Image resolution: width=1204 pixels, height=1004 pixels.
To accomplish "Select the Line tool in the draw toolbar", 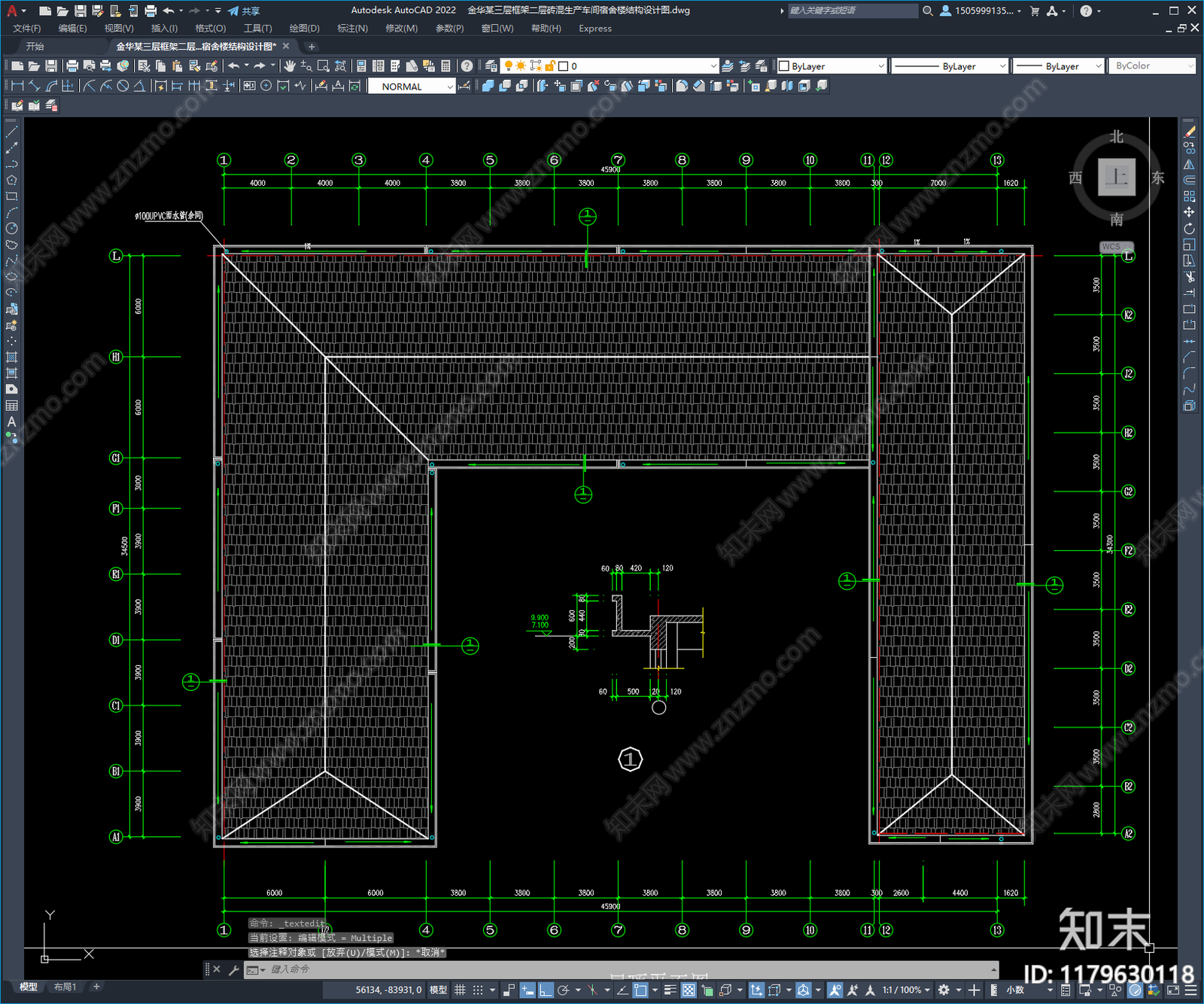I will [11, 132].
